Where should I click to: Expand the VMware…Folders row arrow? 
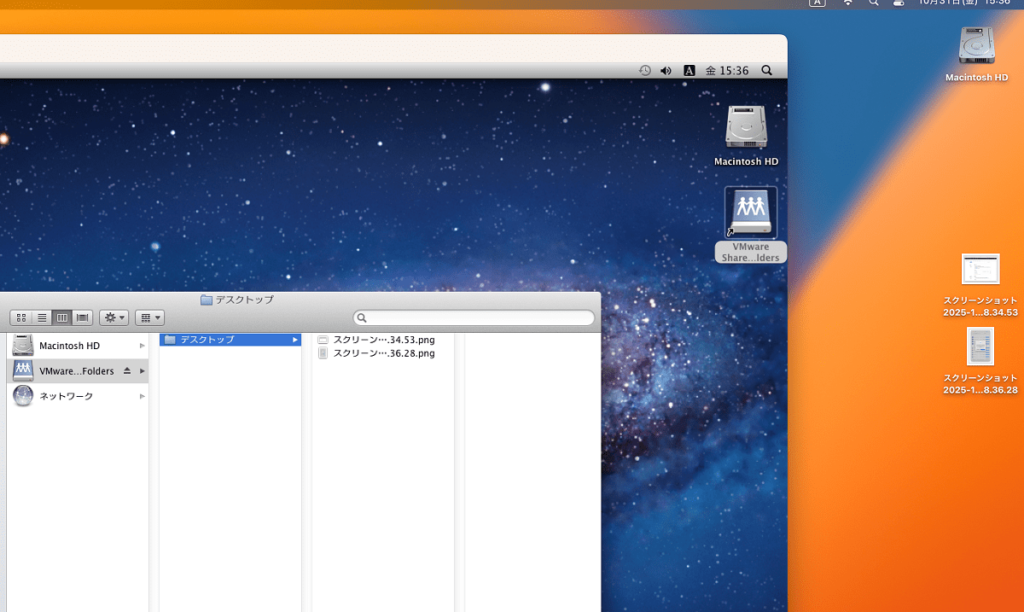pyautogui.click(x=142, y=371)
